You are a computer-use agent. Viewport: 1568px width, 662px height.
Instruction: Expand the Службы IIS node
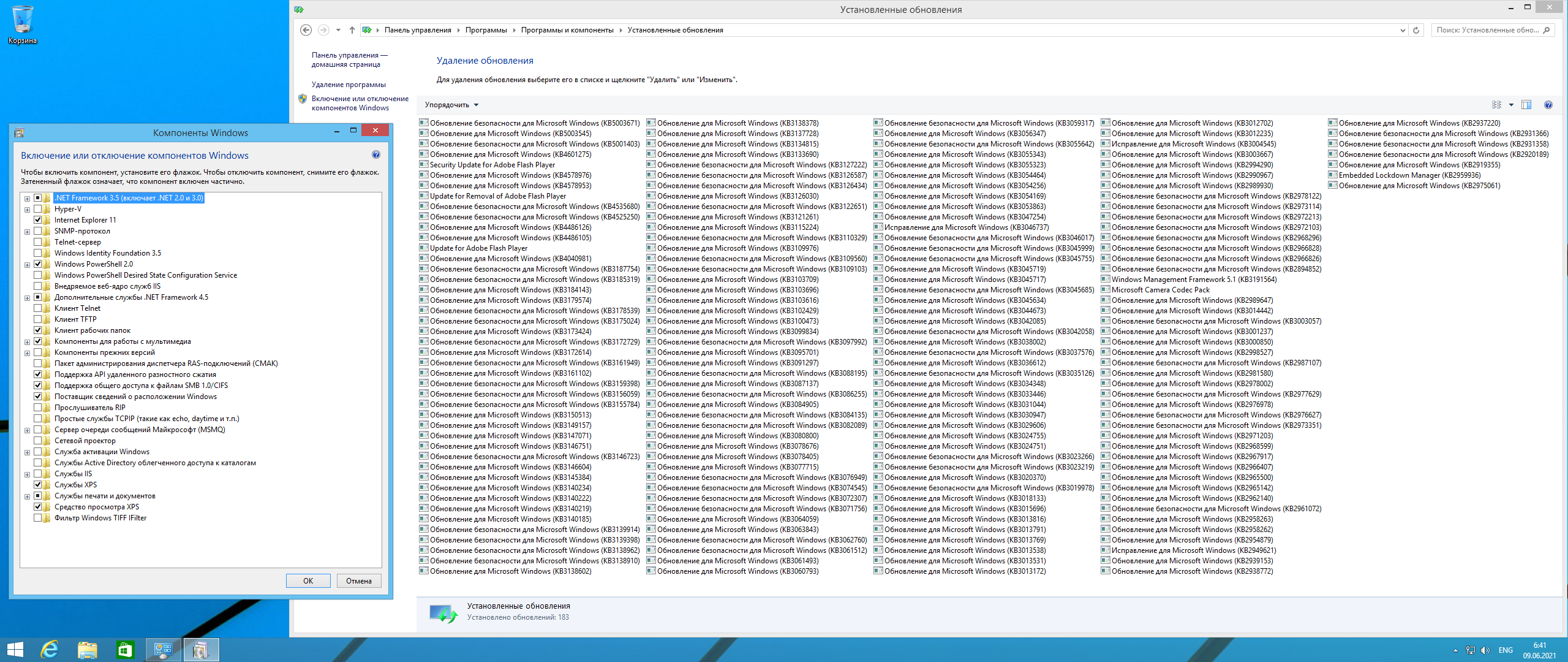coord(27,474)
